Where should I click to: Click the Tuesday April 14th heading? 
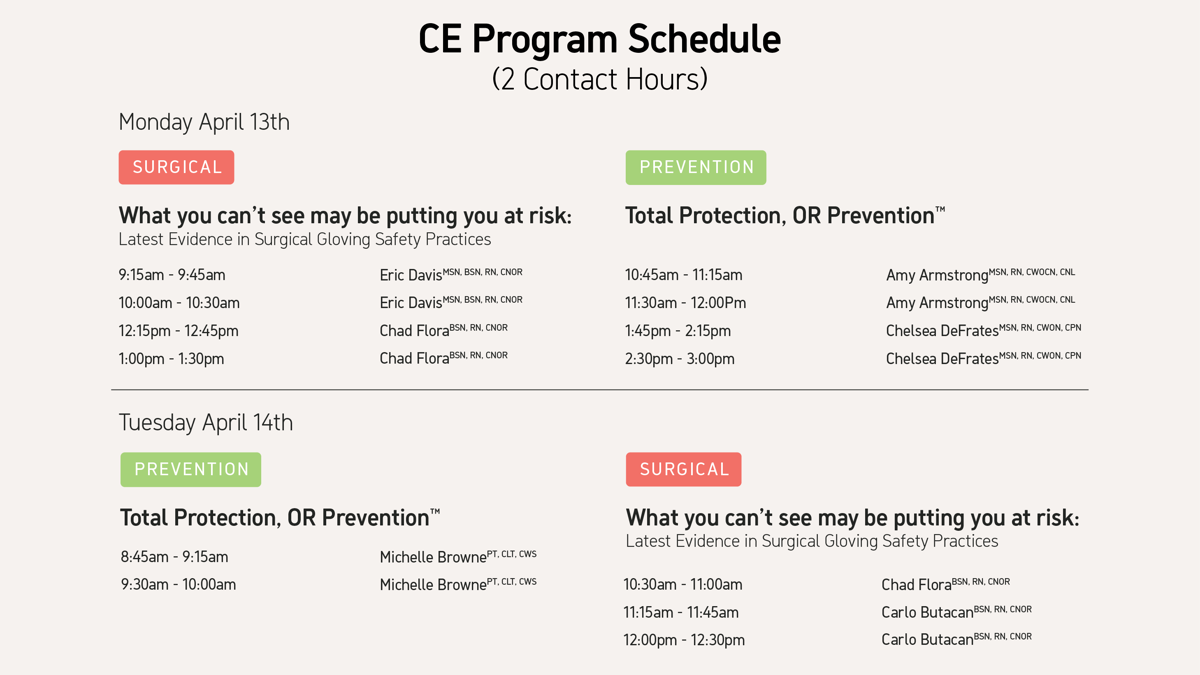point(206,422)
